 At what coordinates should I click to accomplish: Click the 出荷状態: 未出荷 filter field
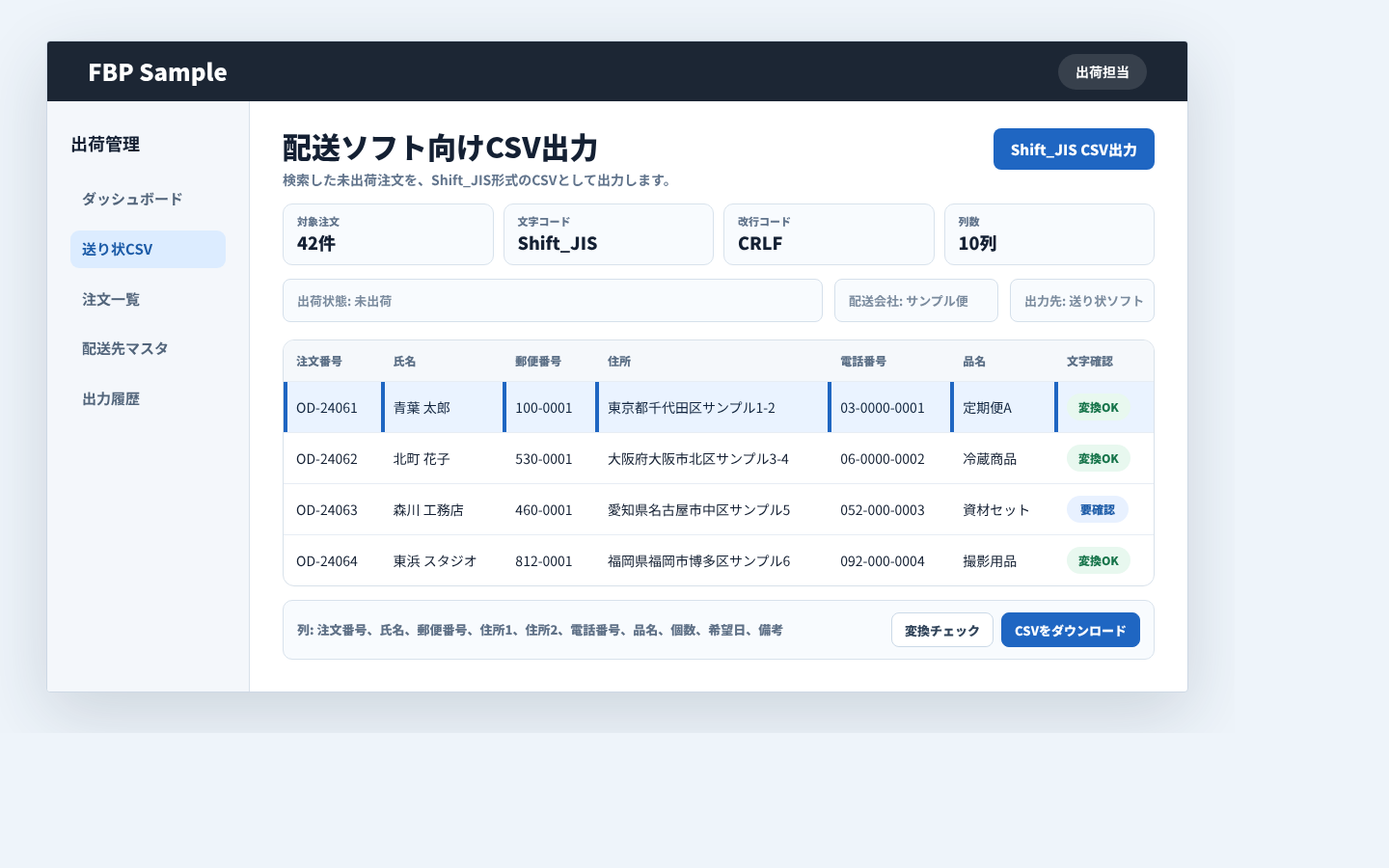(x=553, y=301)
